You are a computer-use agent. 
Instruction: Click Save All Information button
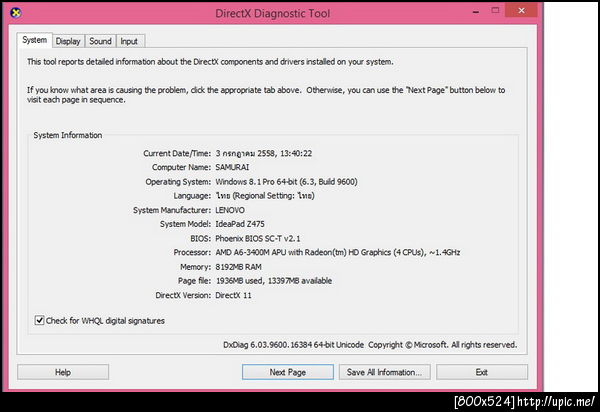point(384,372)
